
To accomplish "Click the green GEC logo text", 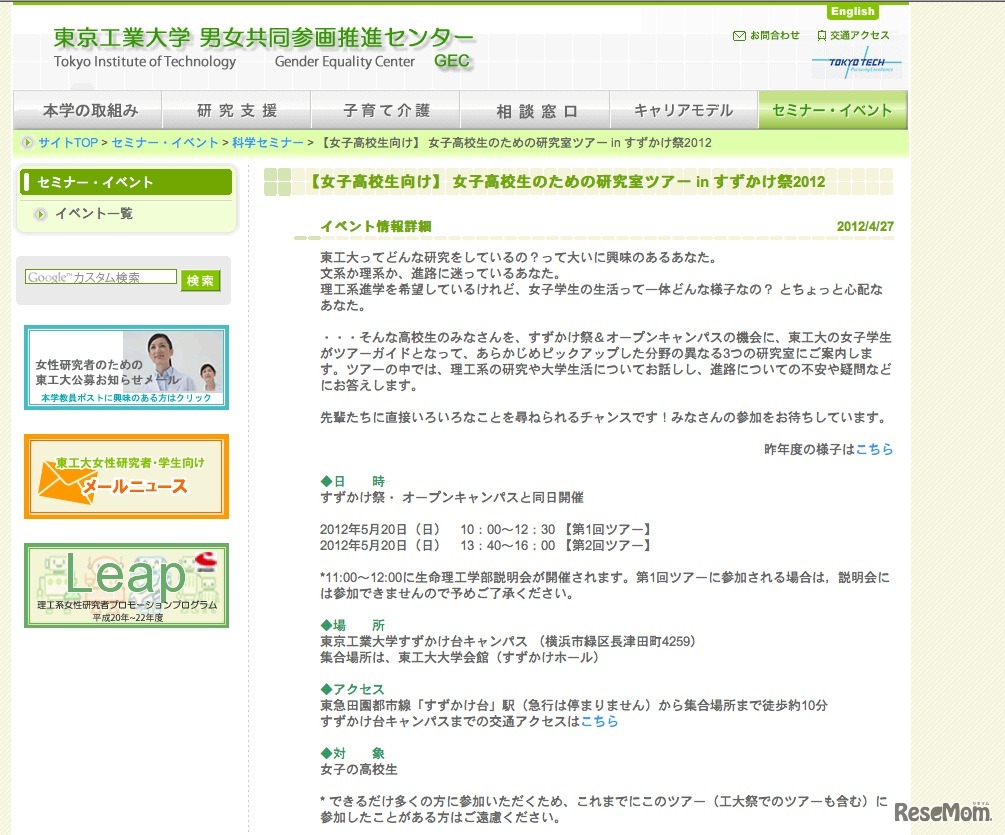I will [452, 61].
